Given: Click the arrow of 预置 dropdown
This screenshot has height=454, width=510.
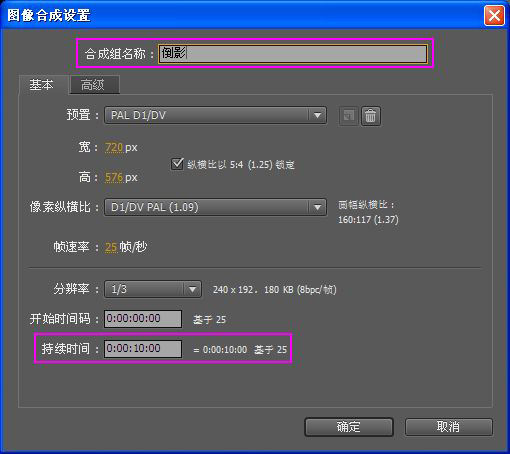Looking at the screenshot, I should click(317, 115).
